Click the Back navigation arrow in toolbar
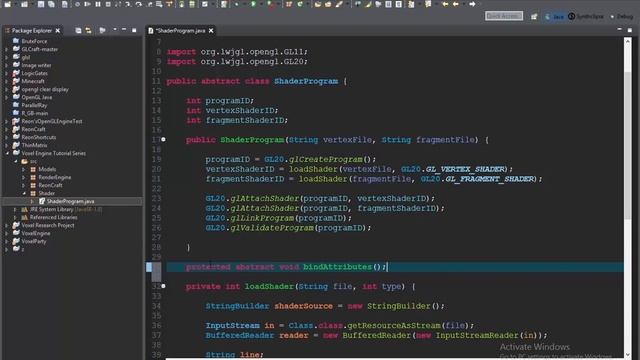This screenshot has width=640, height=360. tap(456, 4)
